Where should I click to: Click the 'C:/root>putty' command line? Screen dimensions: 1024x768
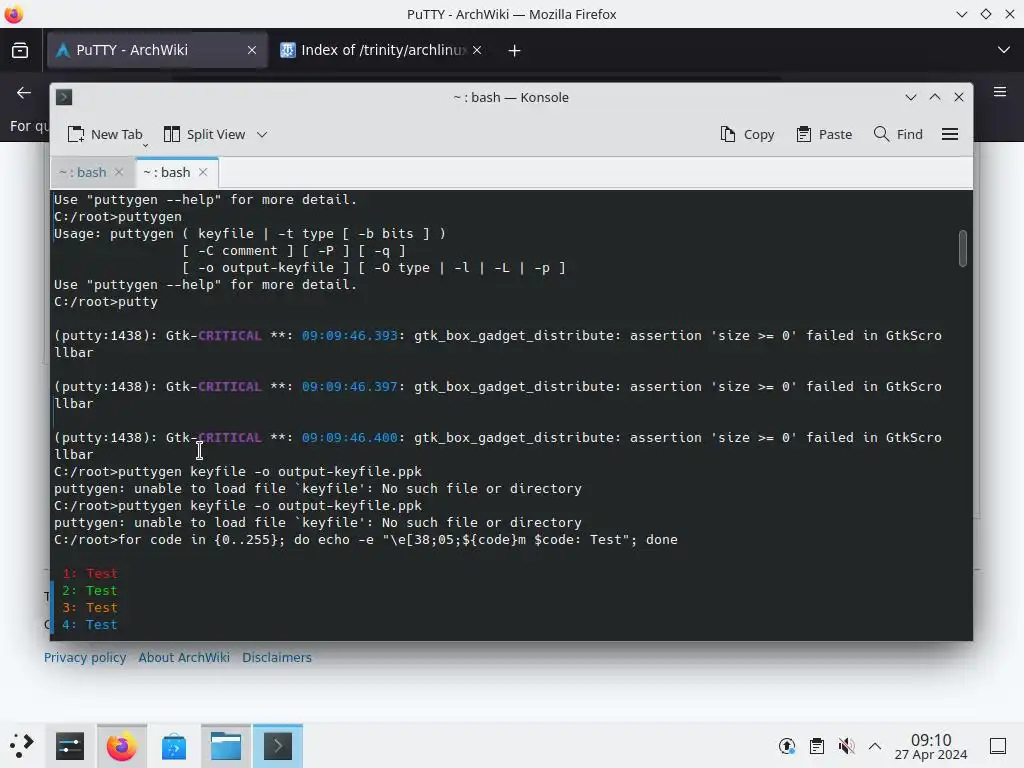(x=106, y=302)
